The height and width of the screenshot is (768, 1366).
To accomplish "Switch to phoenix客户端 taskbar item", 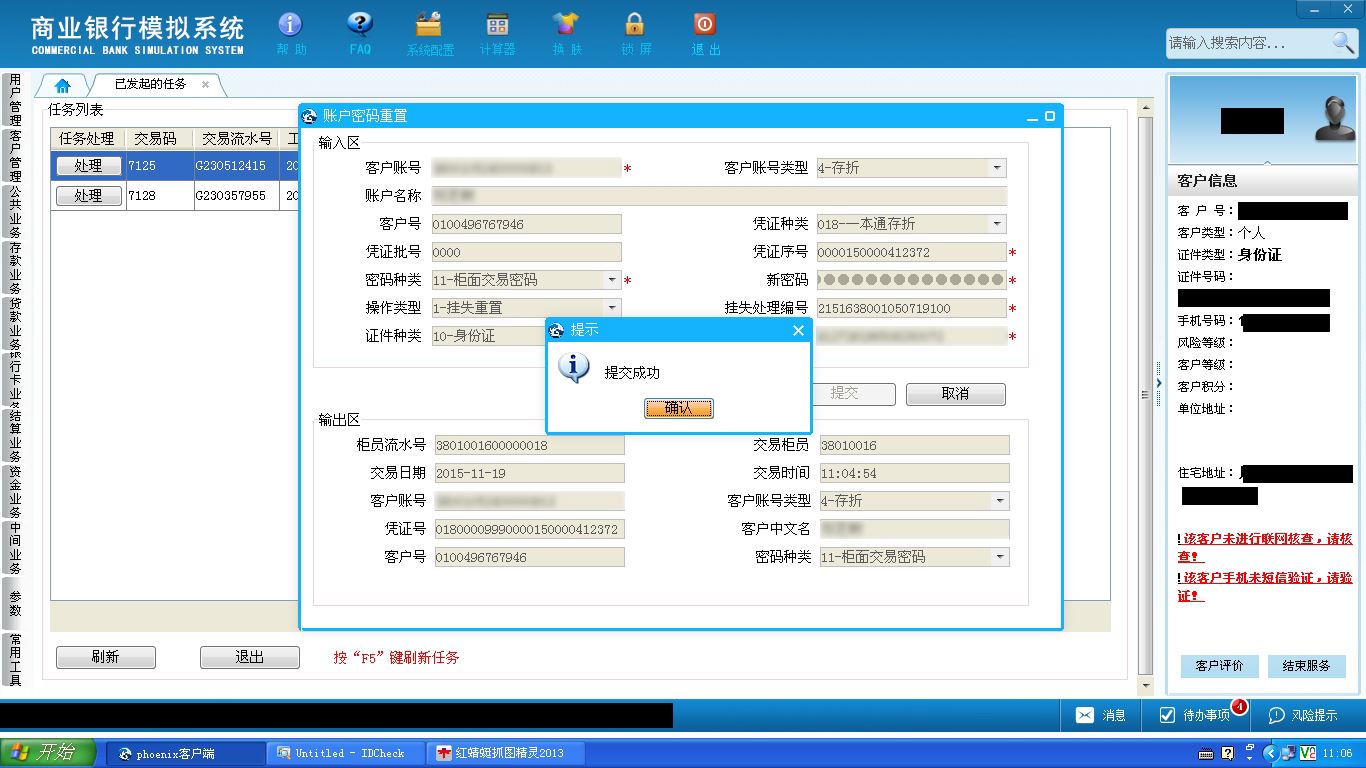I will pos(186,753).
